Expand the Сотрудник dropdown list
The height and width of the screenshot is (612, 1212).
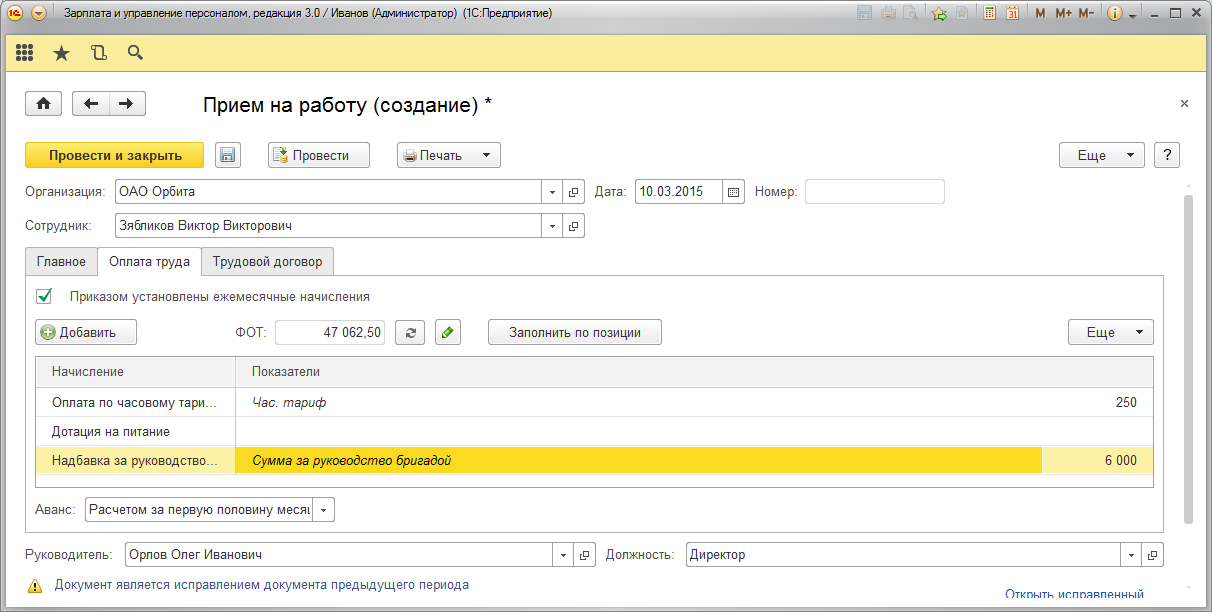[553, 226]
